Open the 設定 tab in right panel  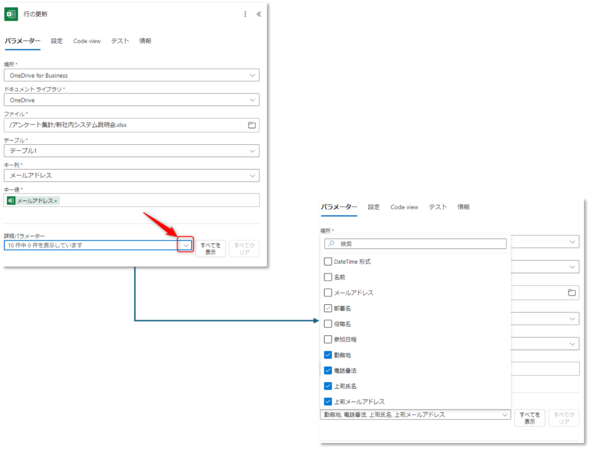tap(374, 207)
